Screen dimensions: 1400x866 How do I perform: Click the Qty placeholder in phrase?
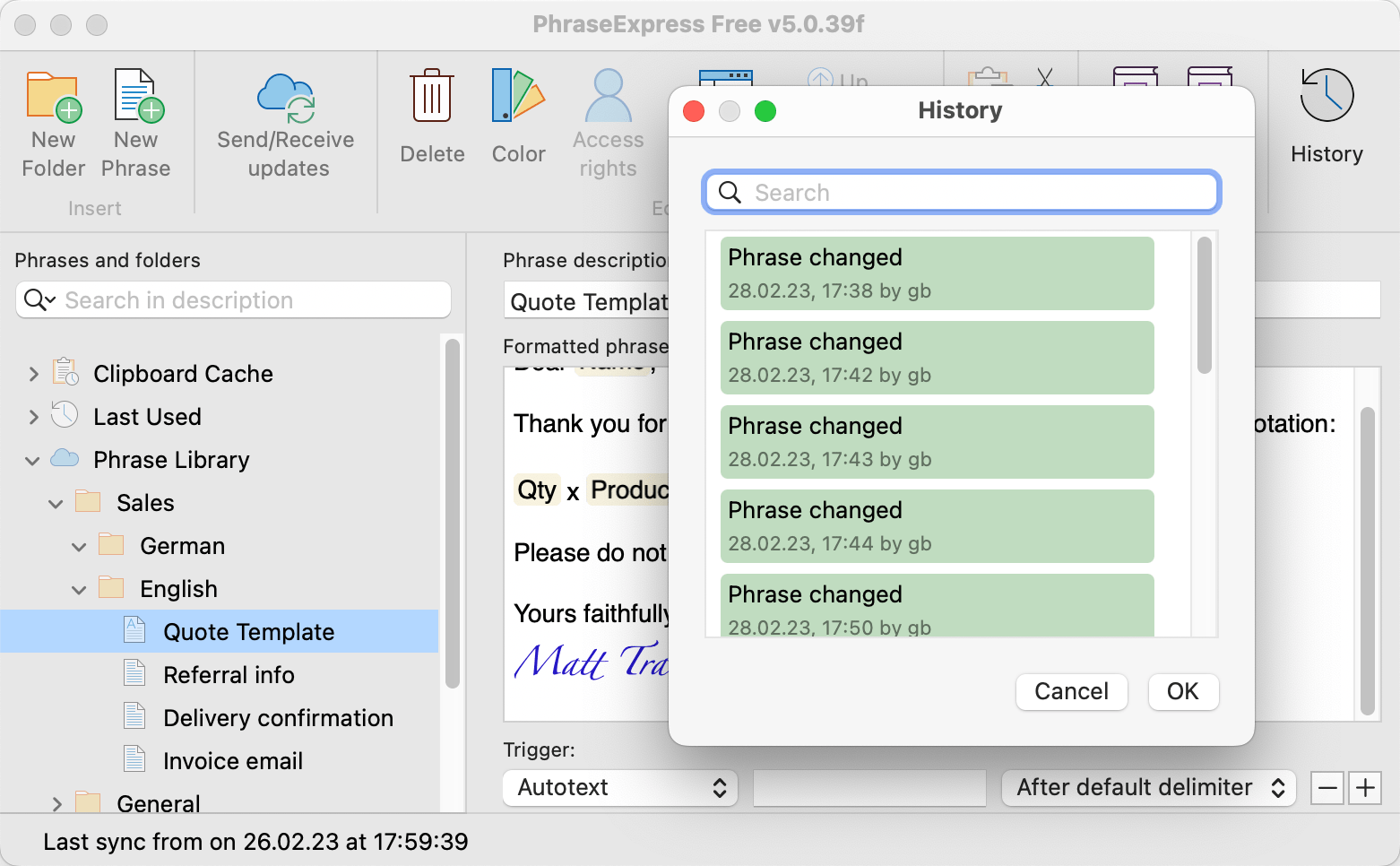pyautogui.click(x=537, y=490)
